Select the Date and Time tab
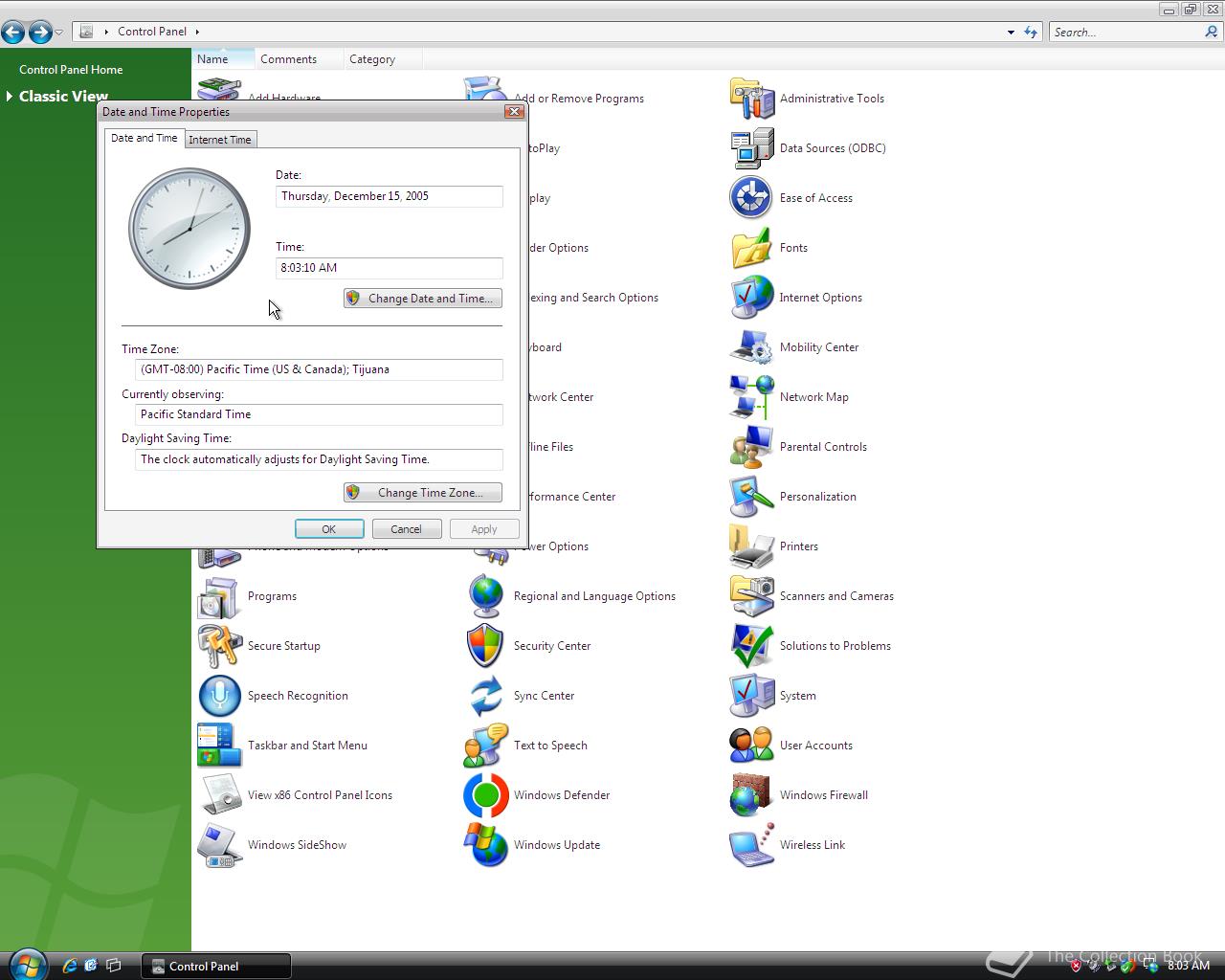The width and height of the screenshot is (1225, 980). click(144, 138)
